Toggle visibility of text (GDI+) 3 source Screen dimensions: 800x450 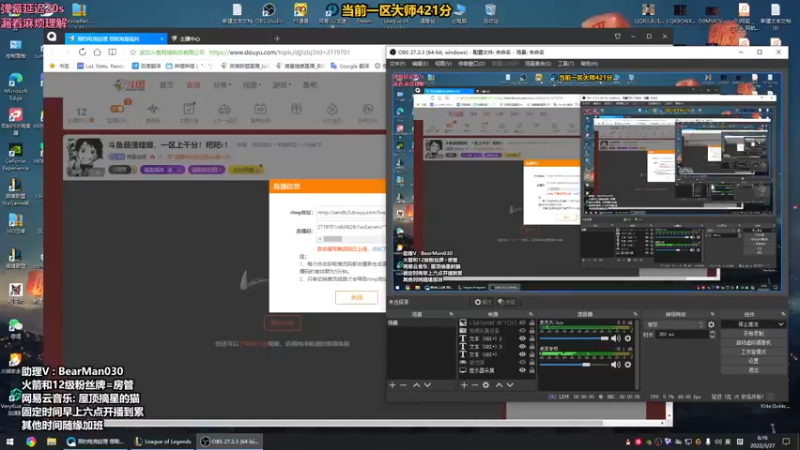[x=522, y=346]
